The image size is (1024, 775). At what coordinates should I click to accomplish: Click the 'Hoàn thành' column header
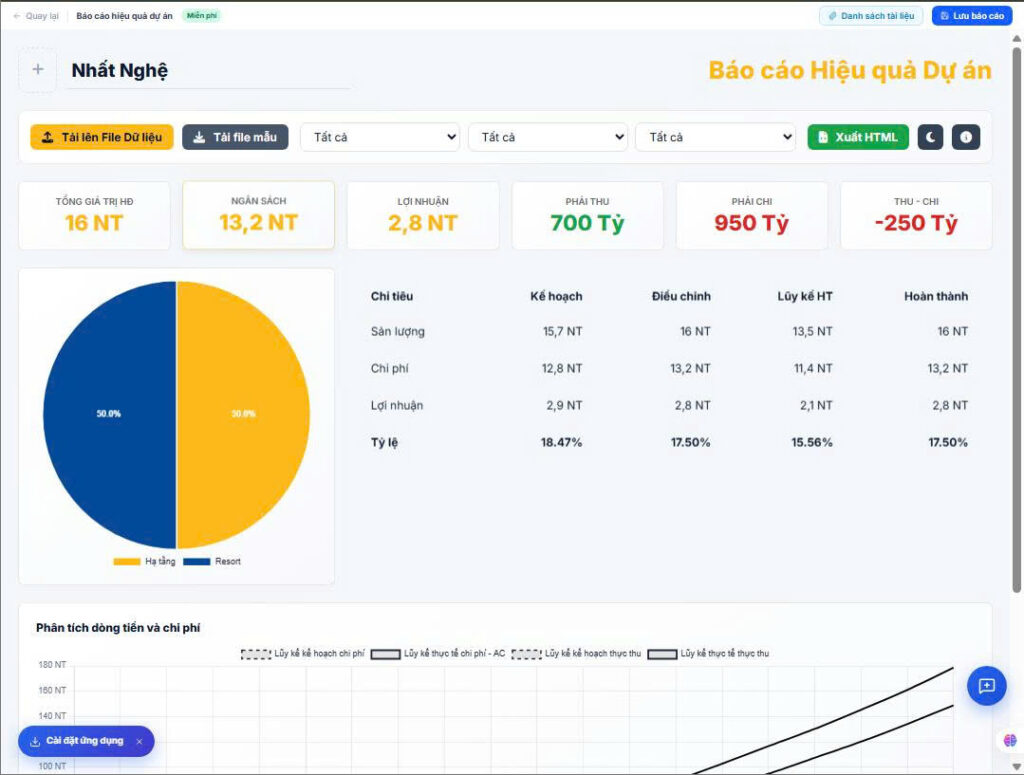936,296
